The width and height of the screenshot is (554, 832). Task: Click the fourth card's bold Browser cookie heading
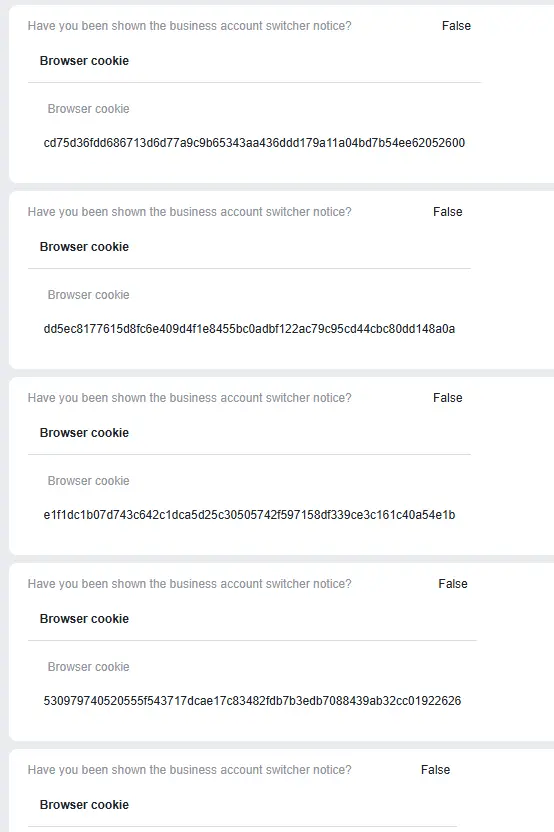[x=84, y=619]
